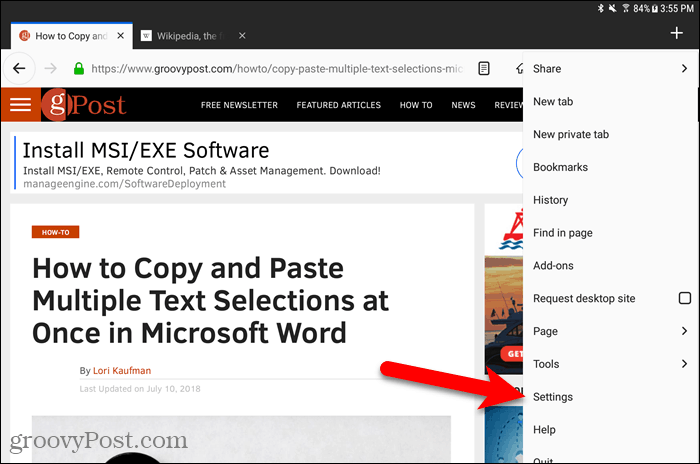Screen dimensions: 700x464
Task: Open a new tab with the plus icon
Action: tap(676, 33)
